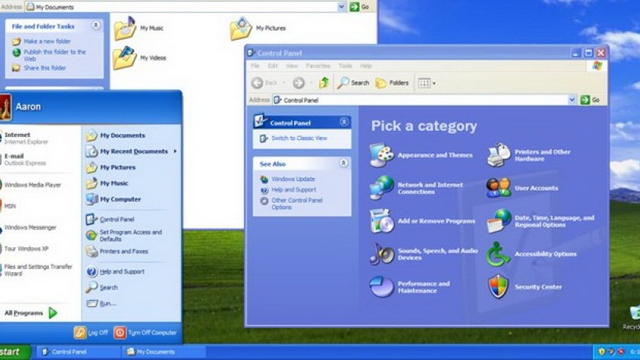Open Printers and Other Hardware icon
This screenshot has width=640, height=360.
coord(498,155)
